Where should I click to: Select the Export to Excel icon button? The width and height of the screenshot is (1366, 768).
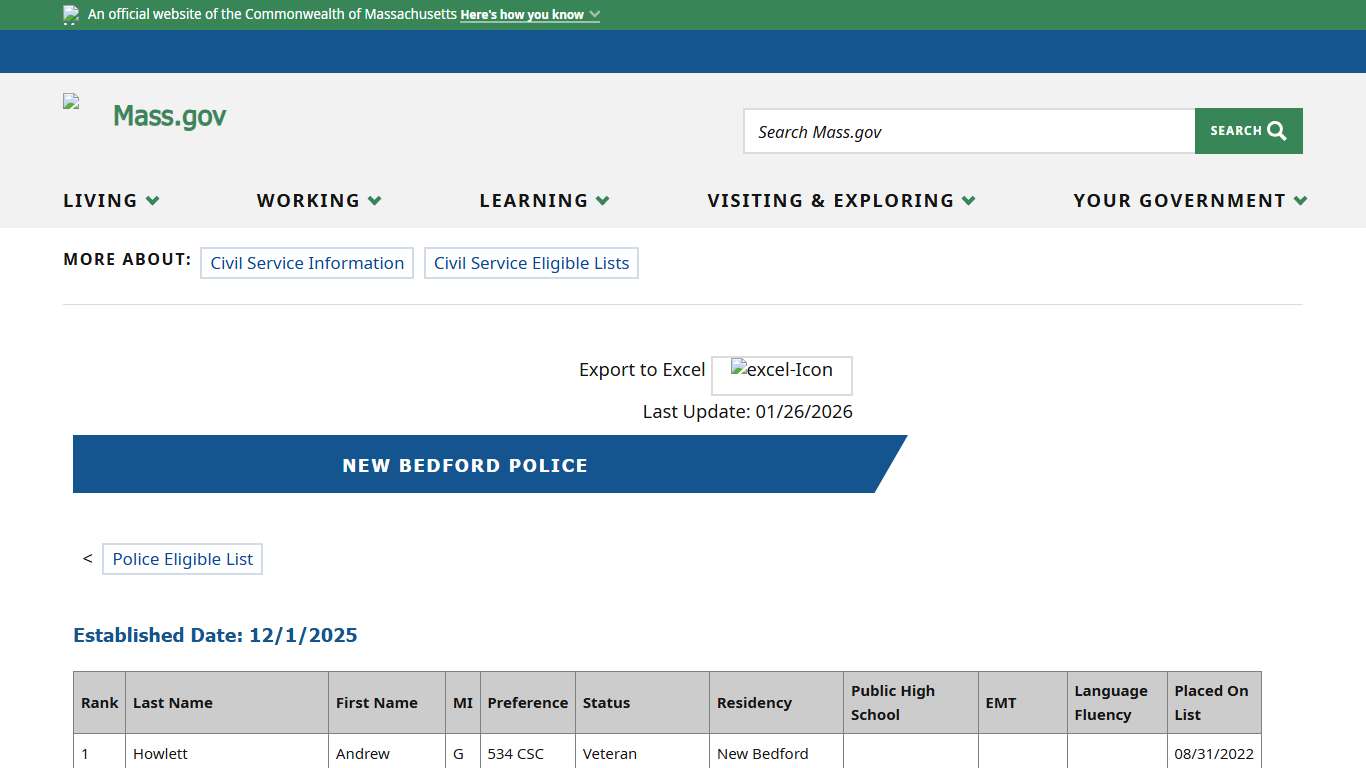coord(782,375)
